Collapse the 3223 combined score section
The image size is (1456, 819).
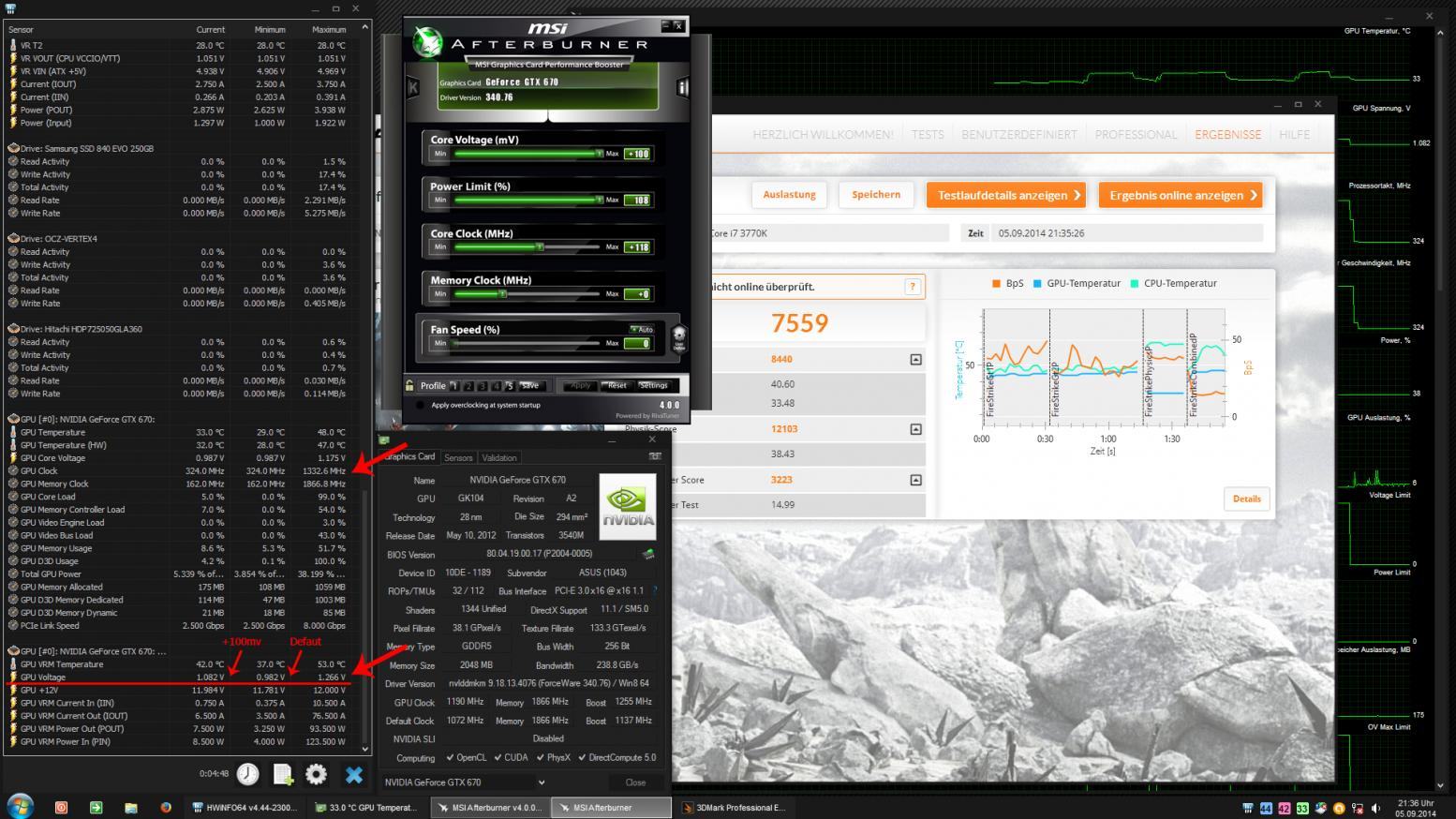(915, 480)
